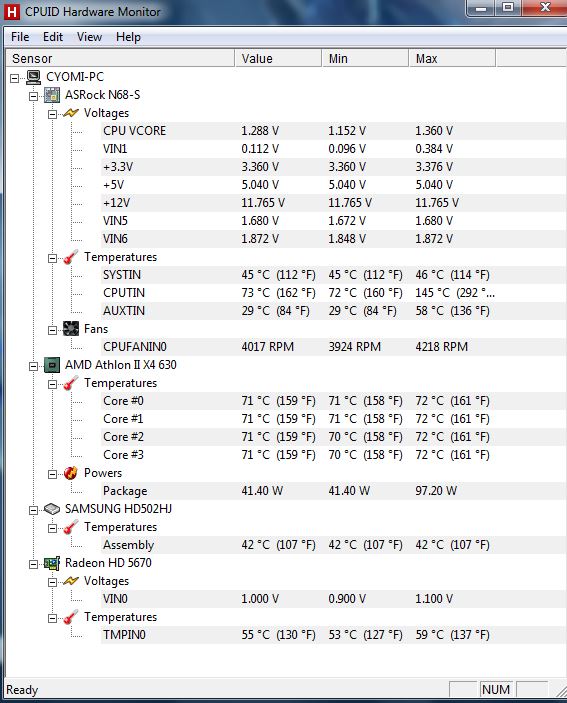This screenshot has height=703, width=567.
Task: Minimize the Hardware Monitor window
Action: pos(481,8)
